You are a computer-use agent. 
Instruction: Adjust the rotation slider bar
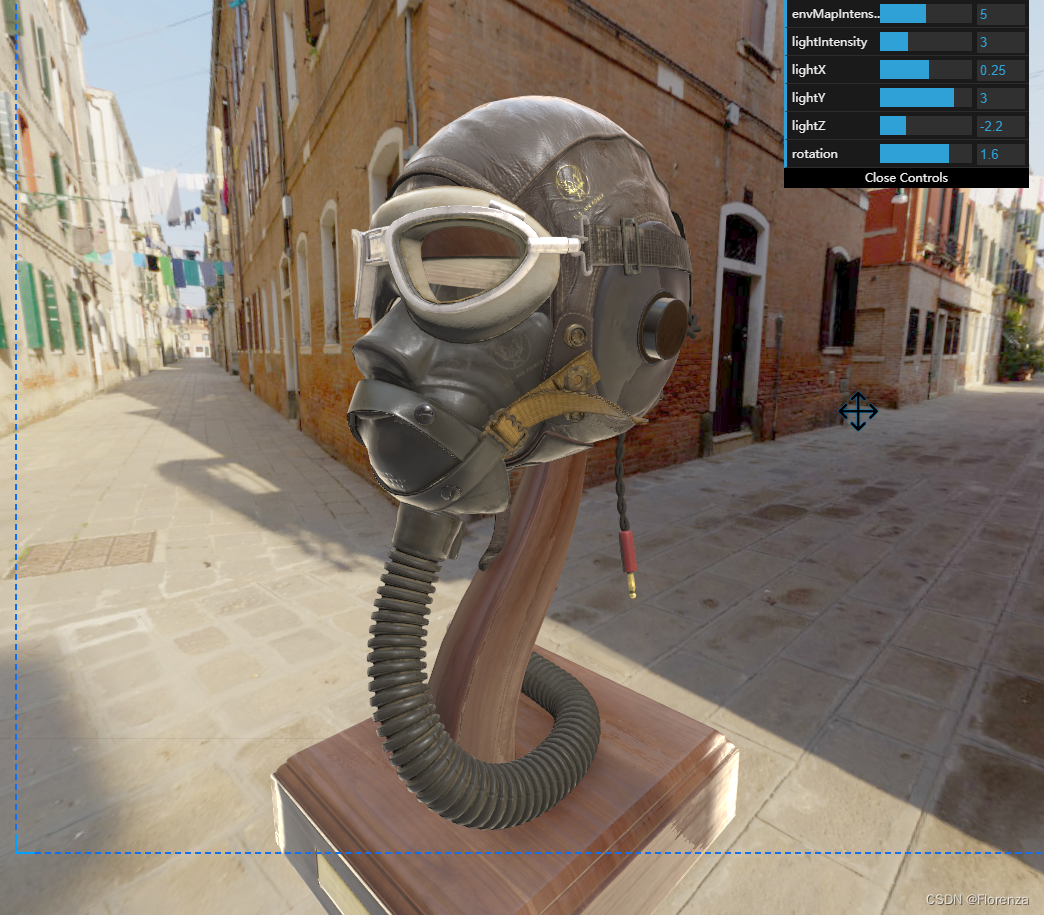coord(925,154)
